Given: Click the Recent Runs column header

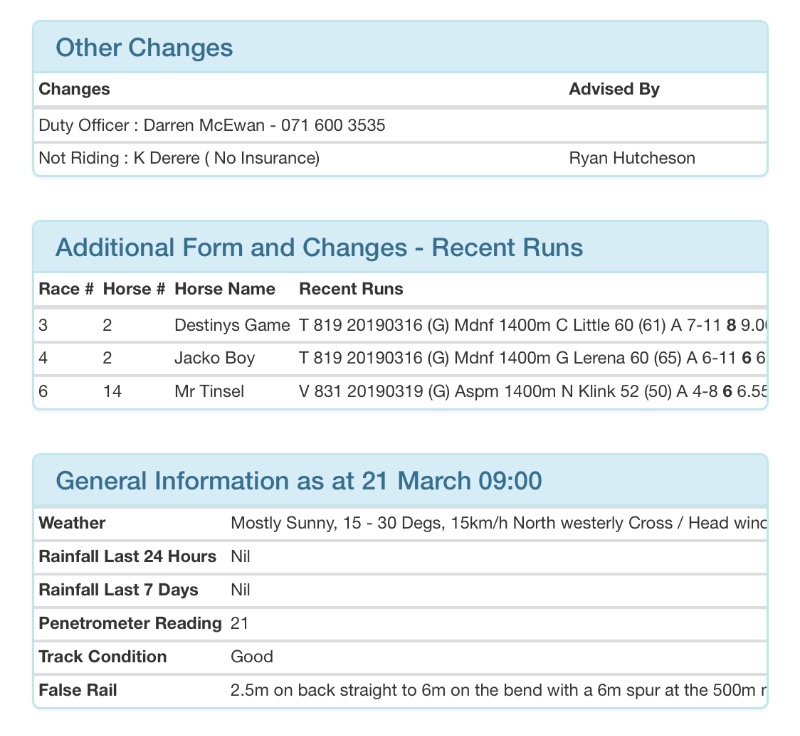Looking at the screenshot, I should tap(351, 289).
